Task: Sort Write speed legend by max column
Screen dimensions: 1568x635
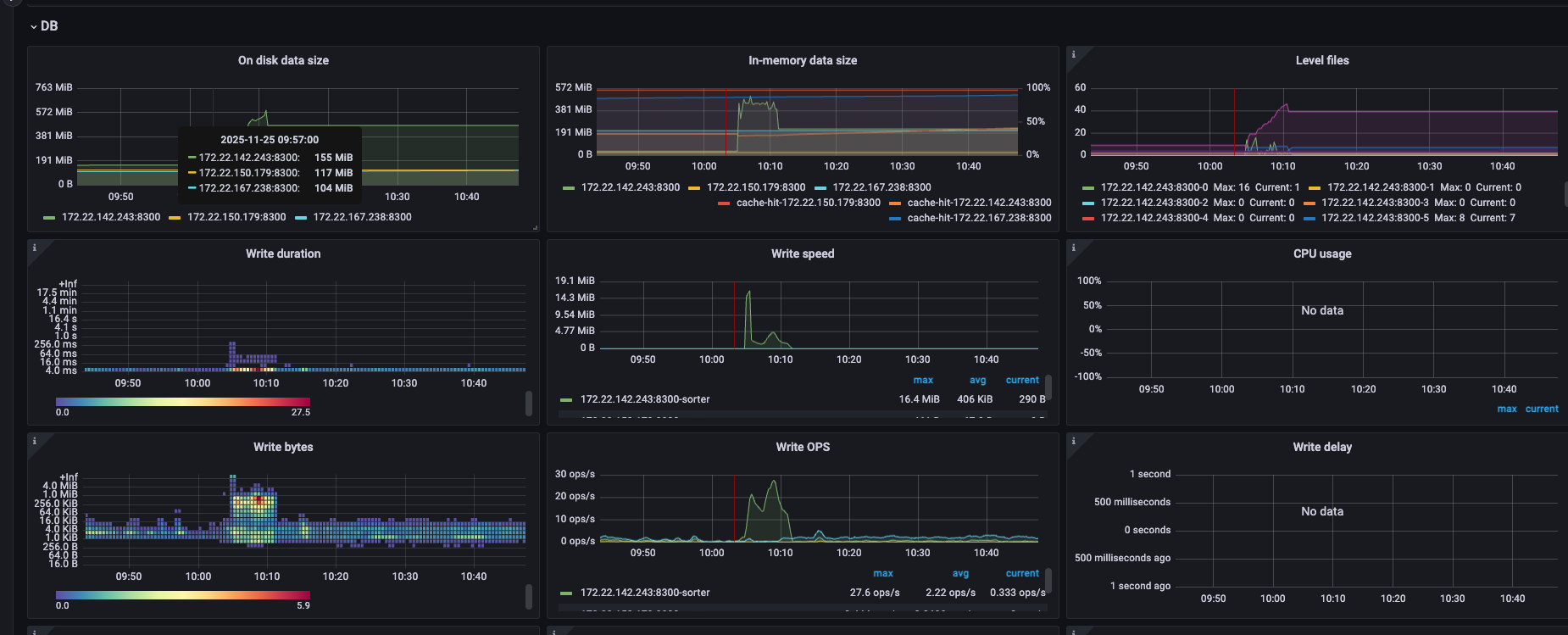Action: click(x=923, y=380)
